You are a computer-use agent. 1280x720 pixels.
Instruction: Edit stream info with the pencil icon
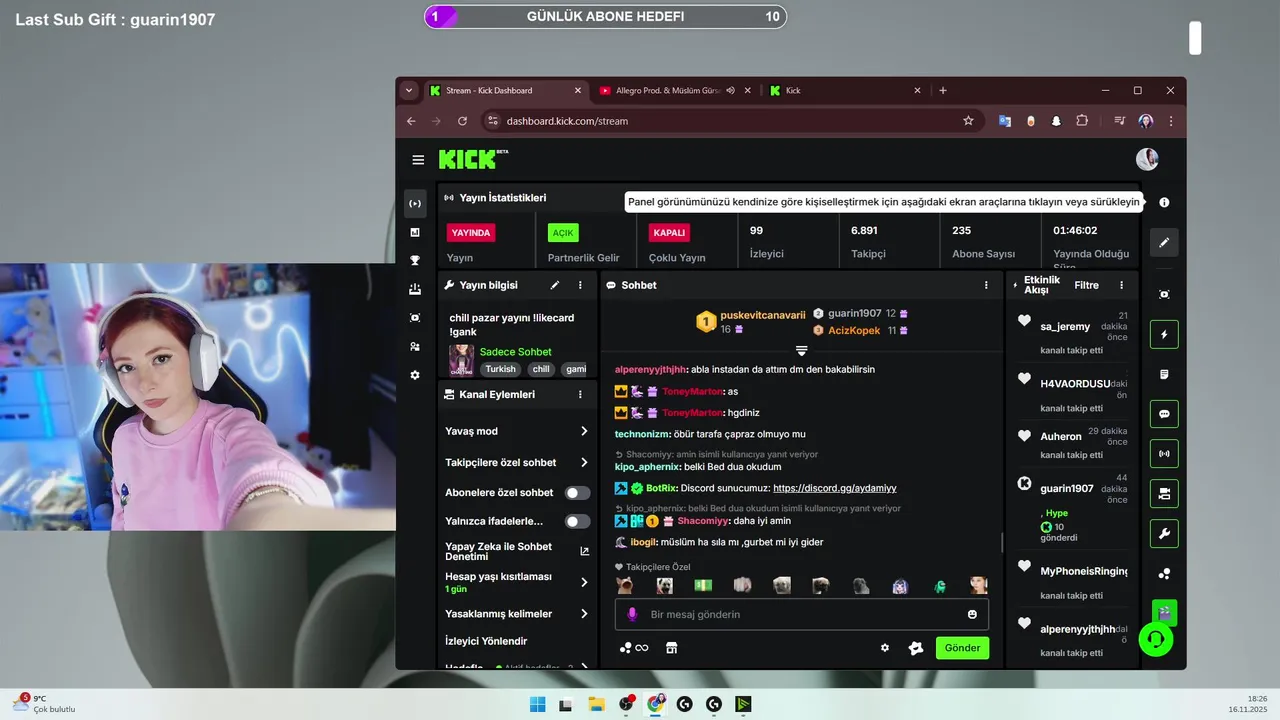555,285
